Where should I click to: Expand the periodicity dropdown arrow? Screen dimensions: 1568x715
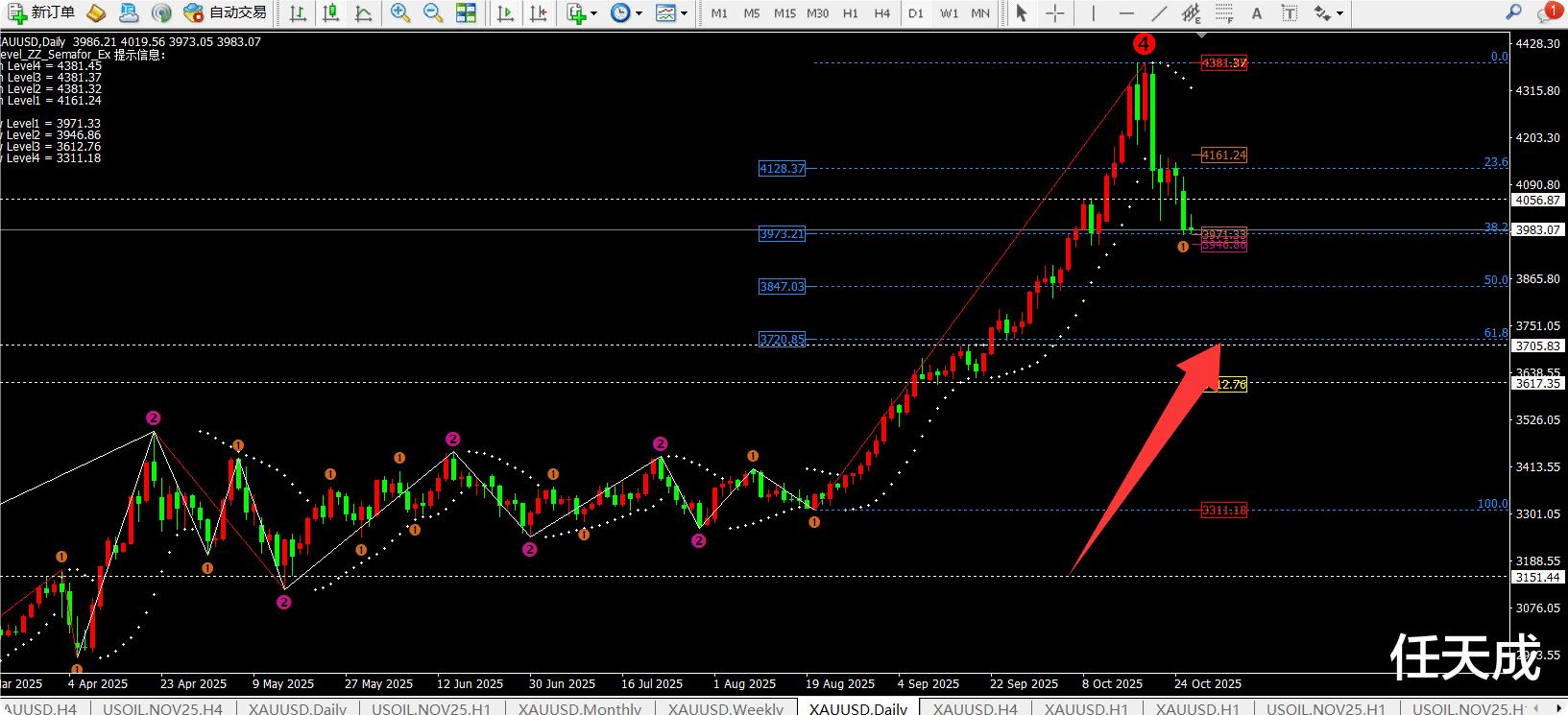pos(639,13)
